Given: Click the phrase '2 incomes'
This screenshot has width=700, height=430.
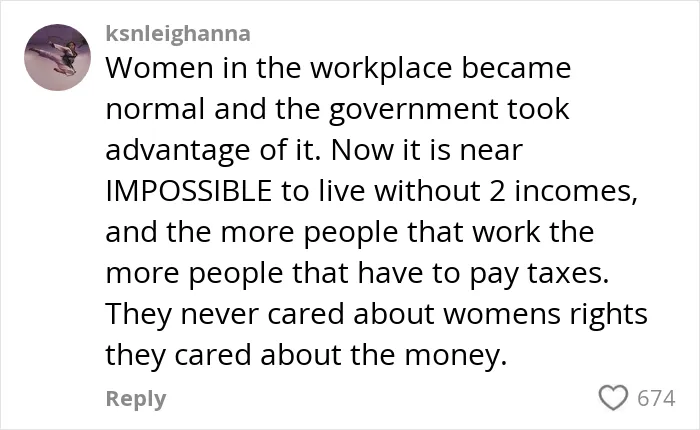Looking at the screenshot, I should click(562, 191).
